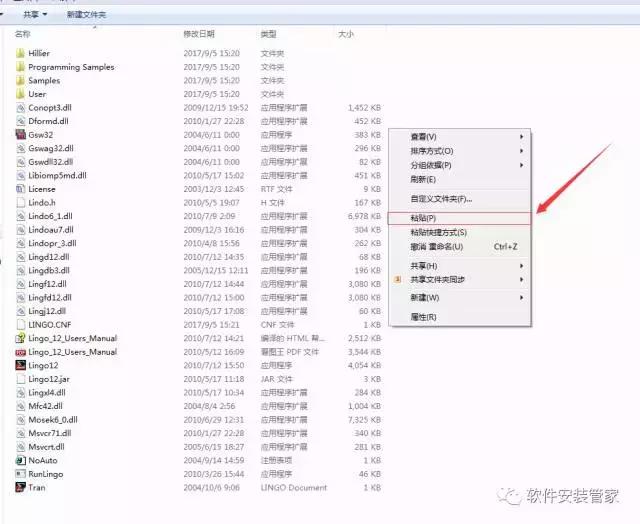Click the User folder icon
The image size is (640, 524).
click(20, 94)
